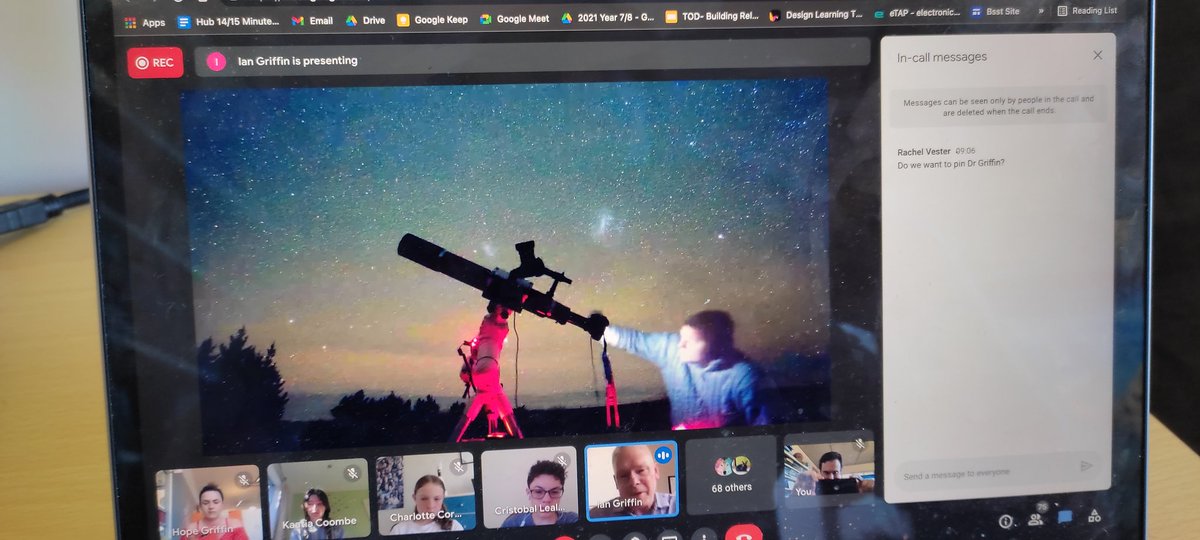Expand the hidden bookmarks chevron
This screenshot has height=540, width=1200.
pyautogui.click(x=1040, y=12)
